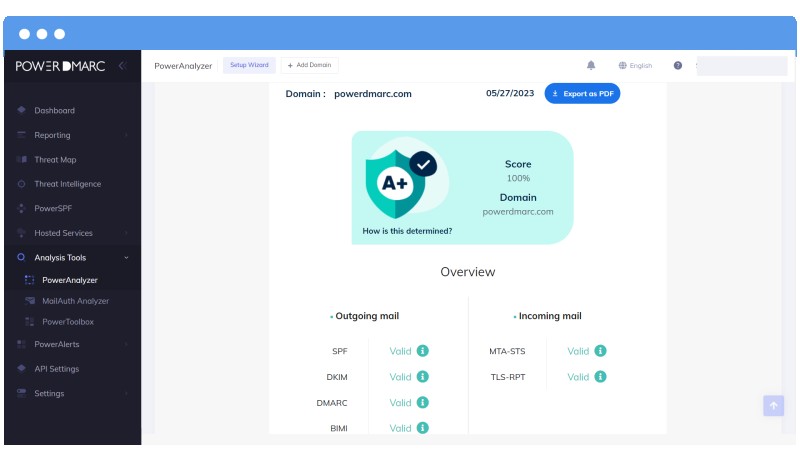The width and height of the screenshot is (800, 450).
Task: Select Threat Intelligence menu item
Action: coord(68,184)
